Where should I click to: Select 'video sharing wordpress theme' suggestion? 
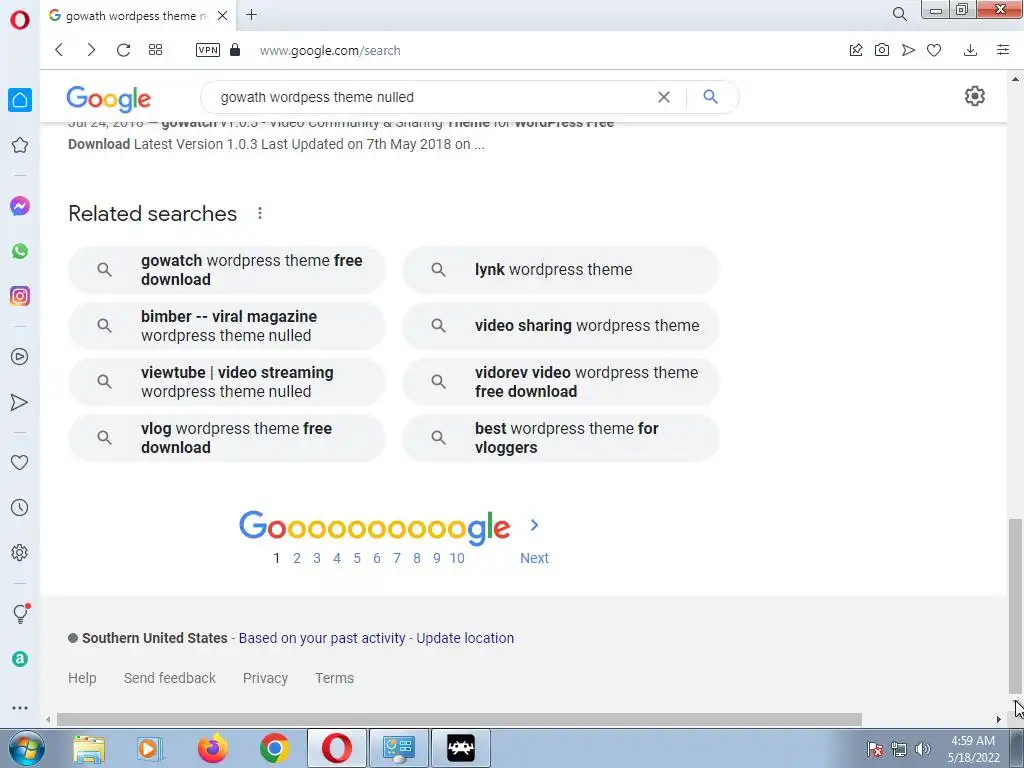point(561,326)
